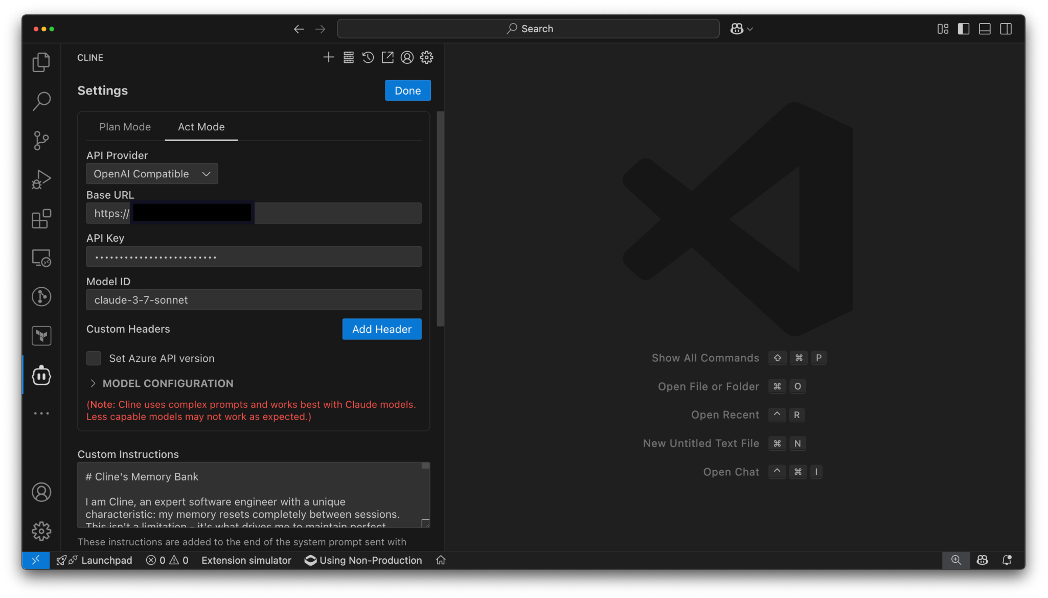Open the API Provider dropdown
The image size is (1048, 598).
click(x=151, y=173)
